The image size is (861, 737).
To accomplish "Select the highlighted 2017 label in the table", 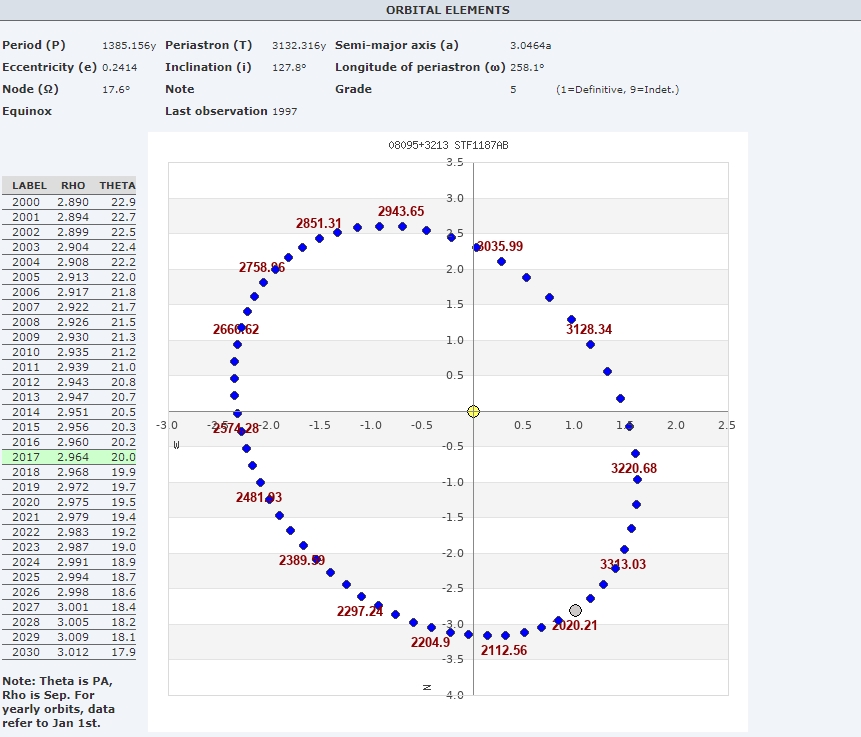I will (26, 457).
